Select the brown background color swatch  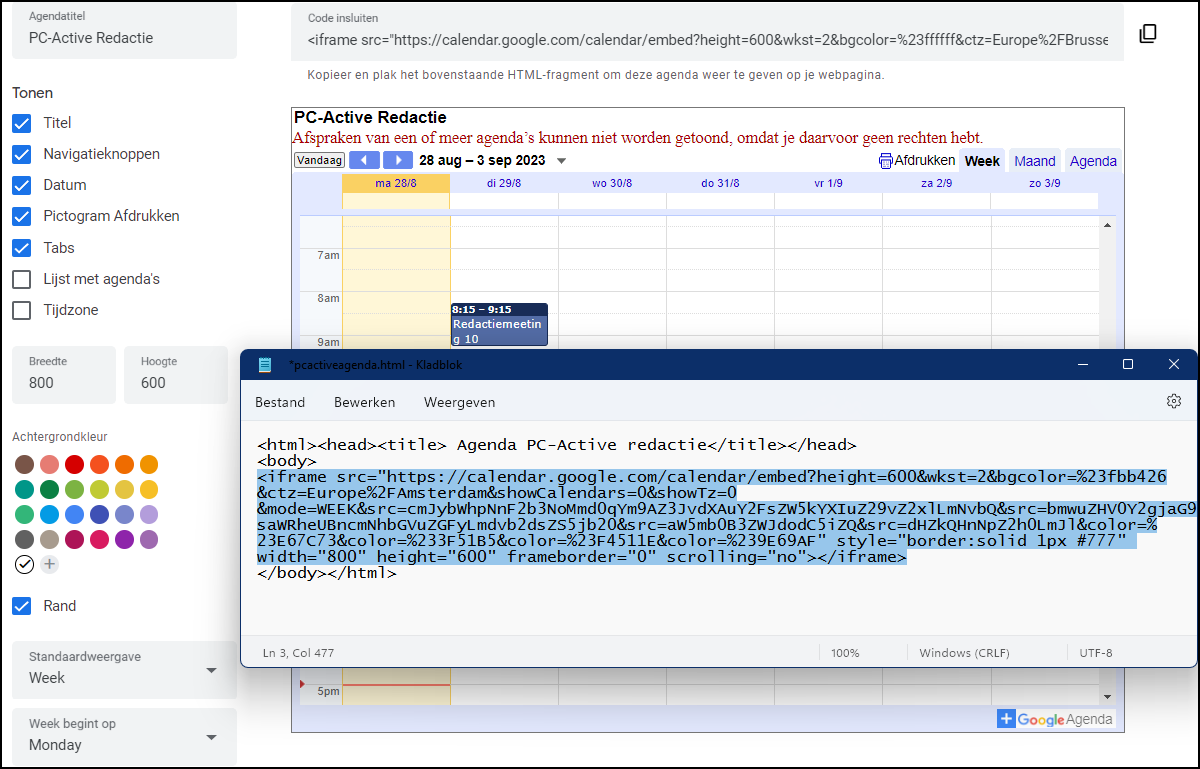25,464
